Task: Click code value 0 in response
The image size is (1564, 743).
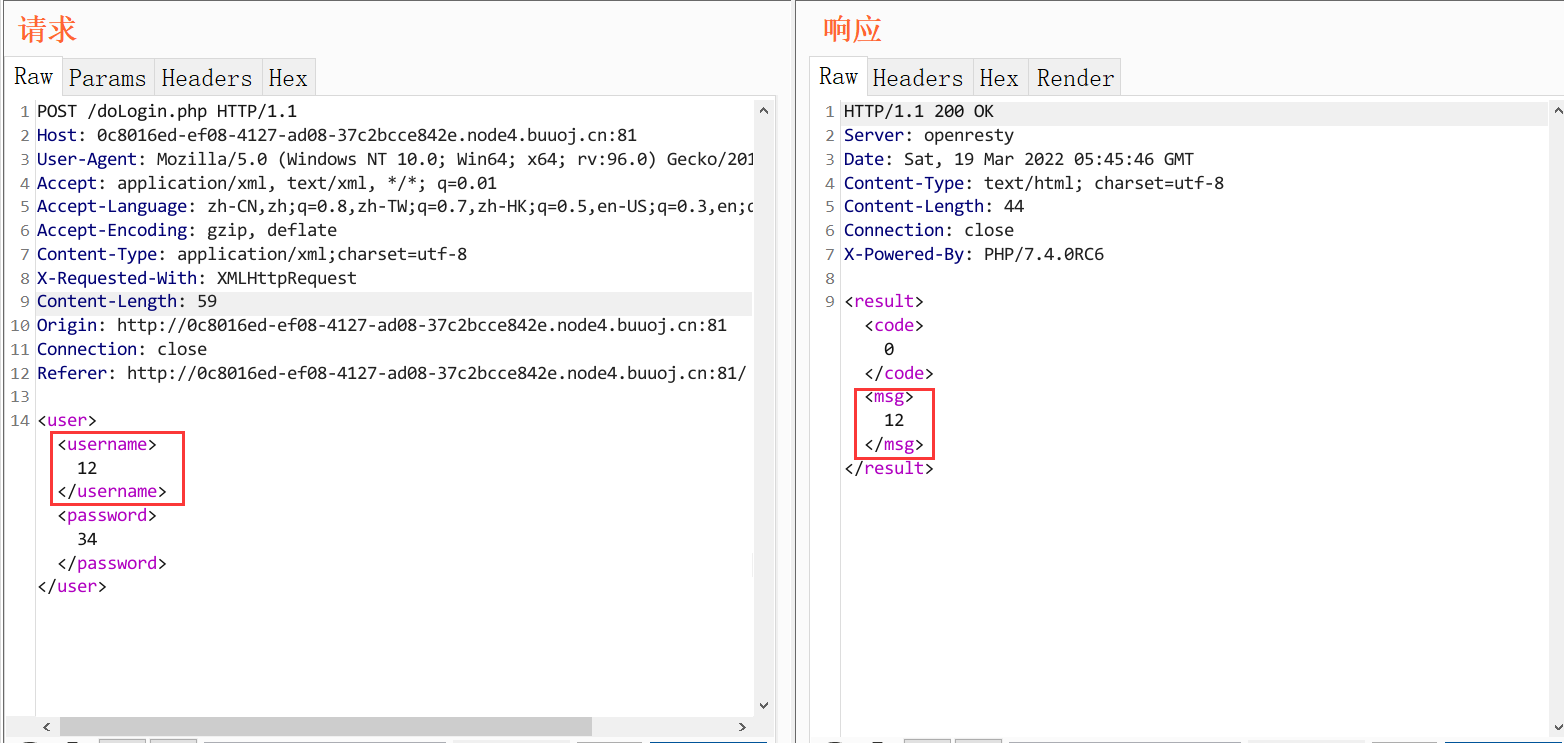Action: (x=889, y=349)
